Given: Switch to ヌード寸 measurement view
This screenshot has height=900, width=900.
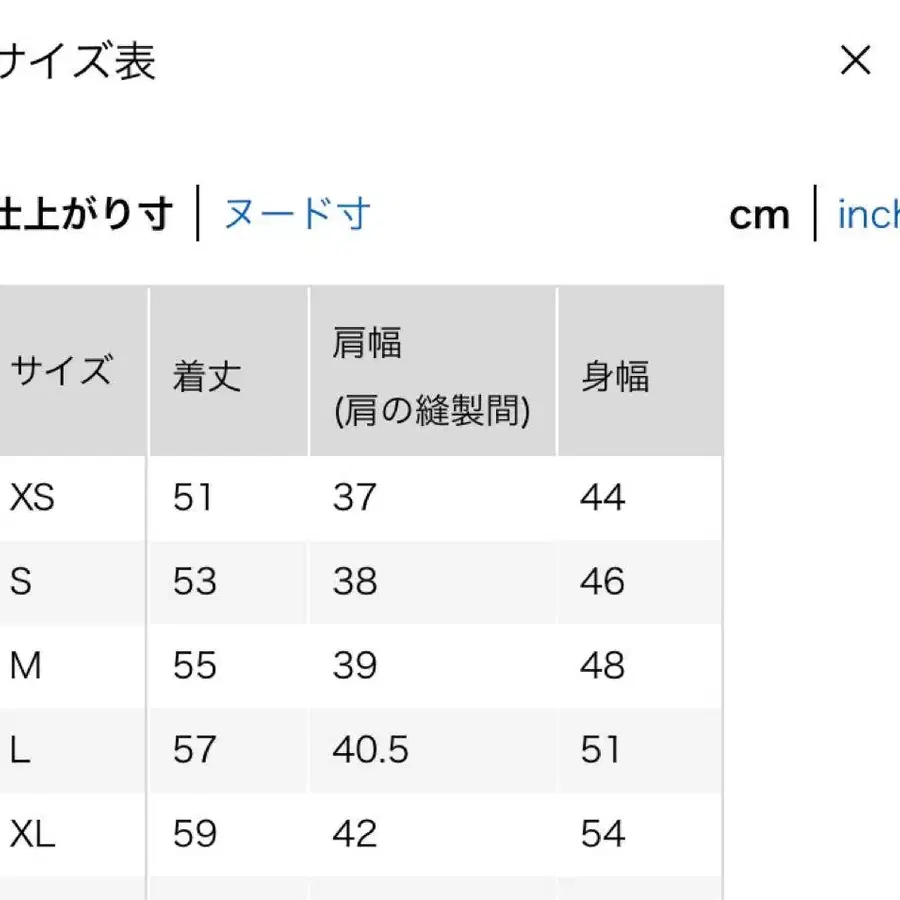Looking at the screenshot, I should [x=297, y=214].
